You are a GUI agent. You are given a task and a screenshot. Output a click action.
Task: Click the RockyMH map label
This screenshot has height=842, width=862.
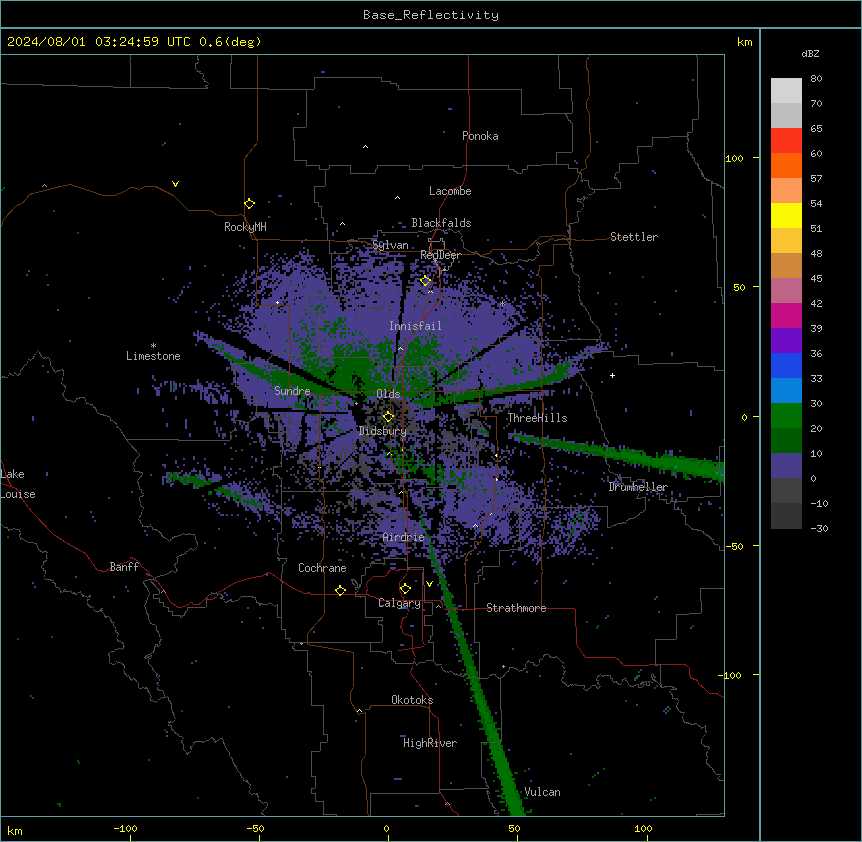245,227
